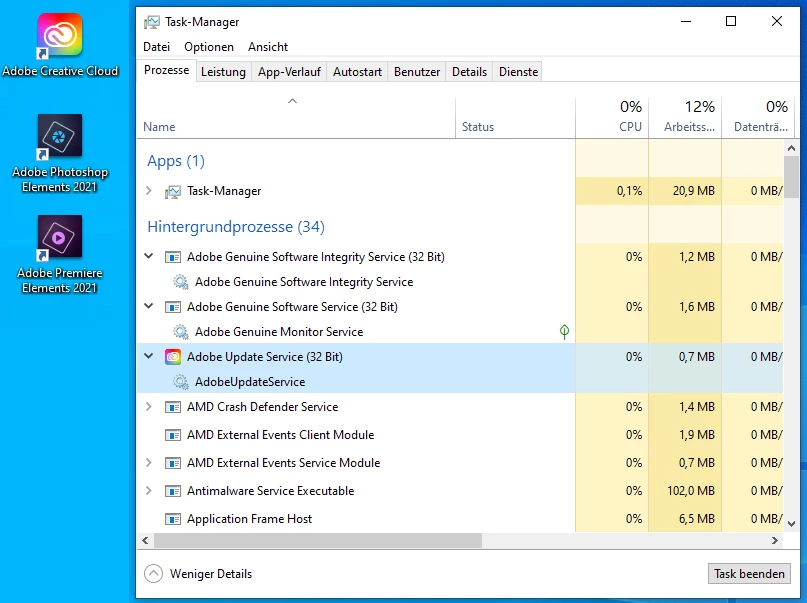Select the Prozesse tab
The width and height of the screenshot is (807, 603).
pyautogui.click(x=166, y=70)
